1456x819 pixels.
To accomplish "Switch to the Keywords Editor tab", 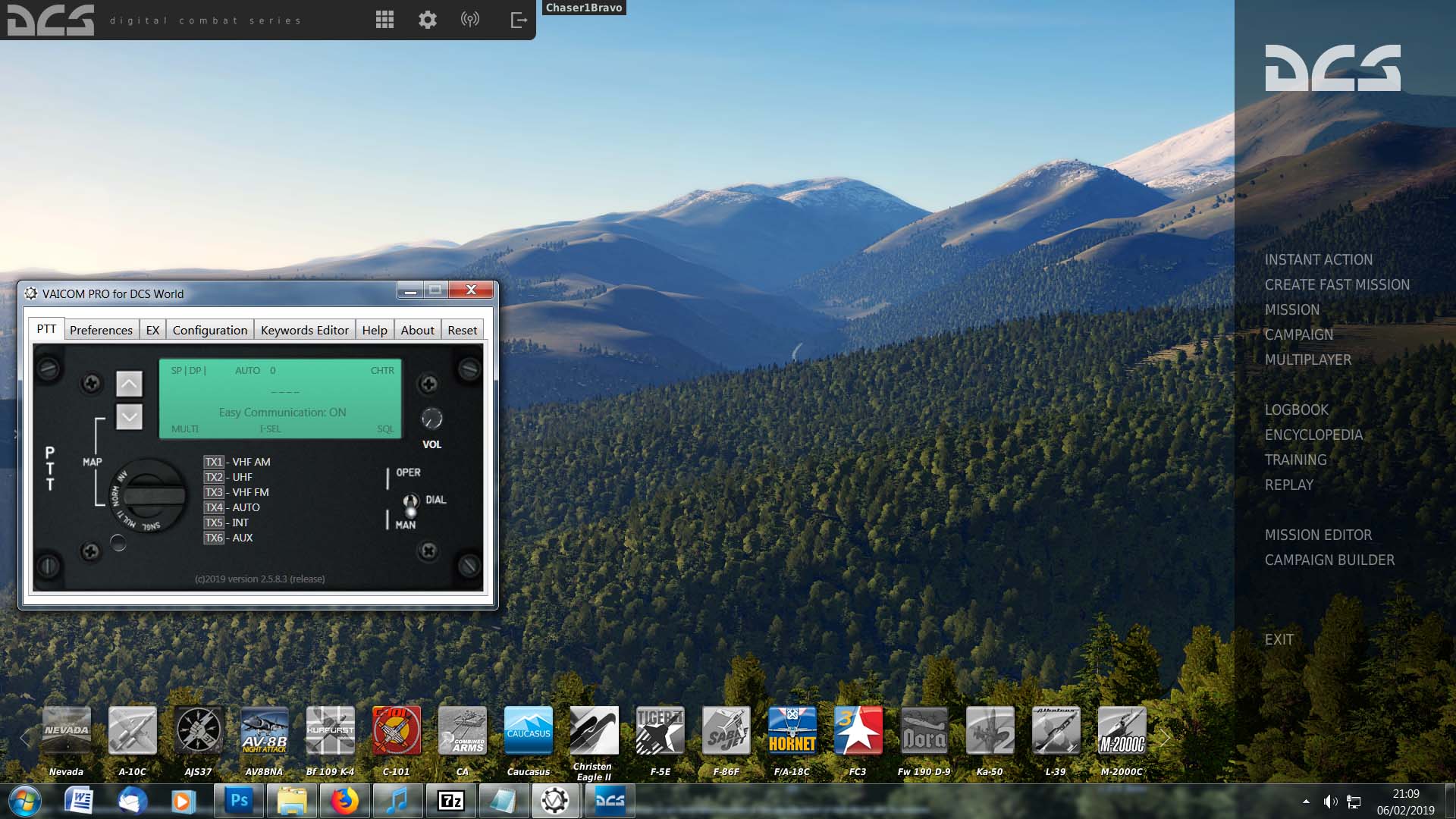I will (305, 330).
